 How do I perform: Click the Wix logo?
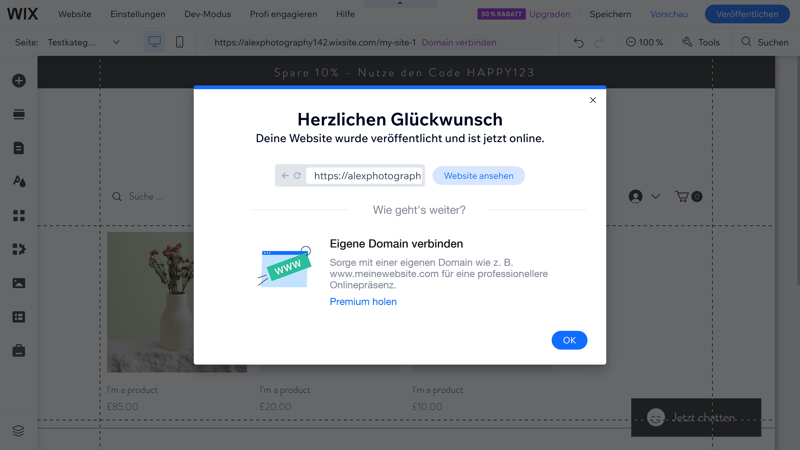(x=22, y=14)
